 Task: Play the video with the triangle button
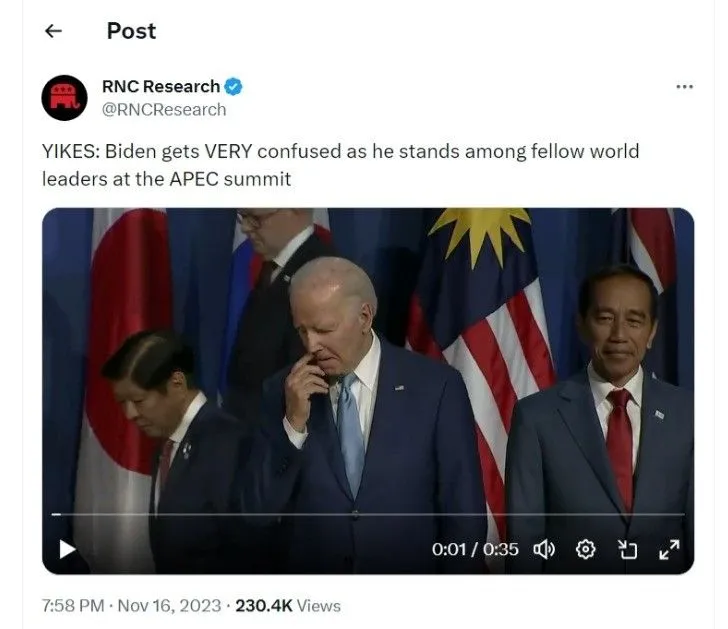pos(67,549)
